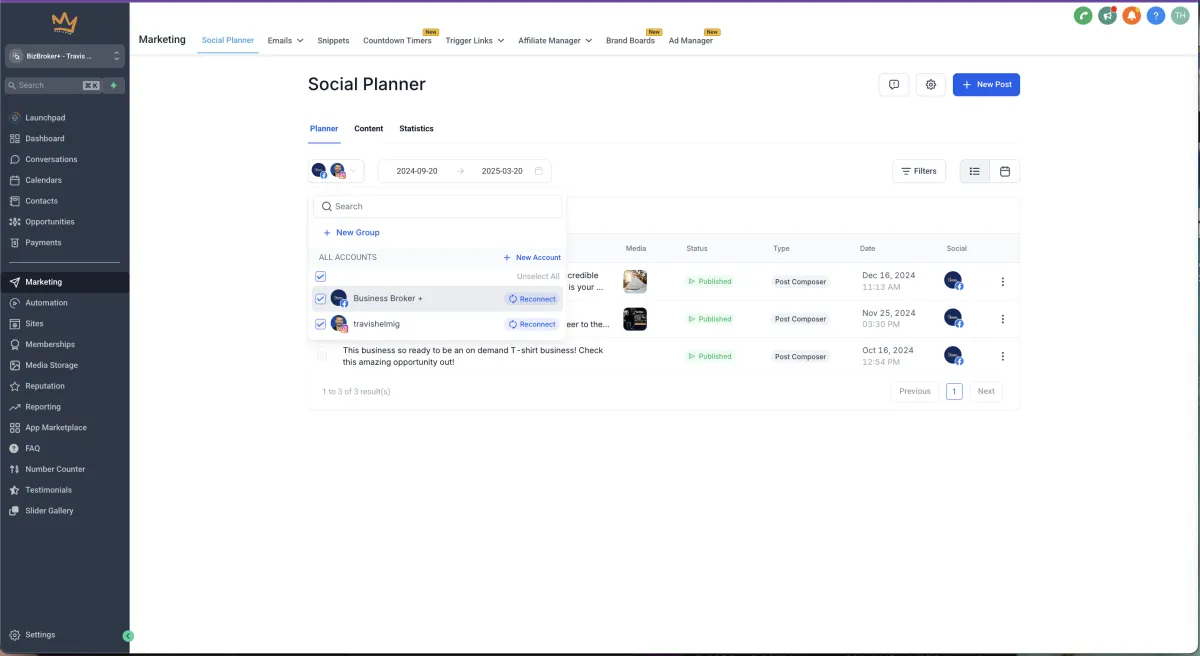Open the Filters button
Image resolution: width=1200 pixels, height=656 pixels.
919,171
